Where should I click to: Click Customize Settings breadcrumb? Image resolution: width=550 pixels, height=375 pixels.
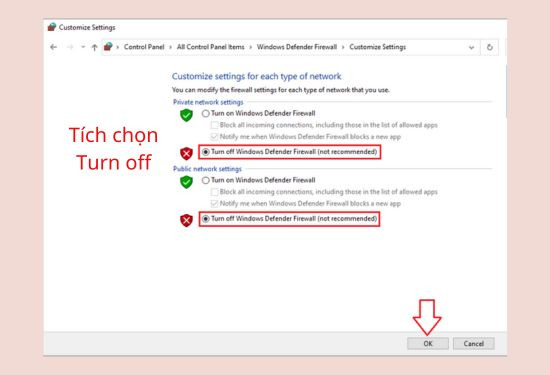[x=377, y=47]
